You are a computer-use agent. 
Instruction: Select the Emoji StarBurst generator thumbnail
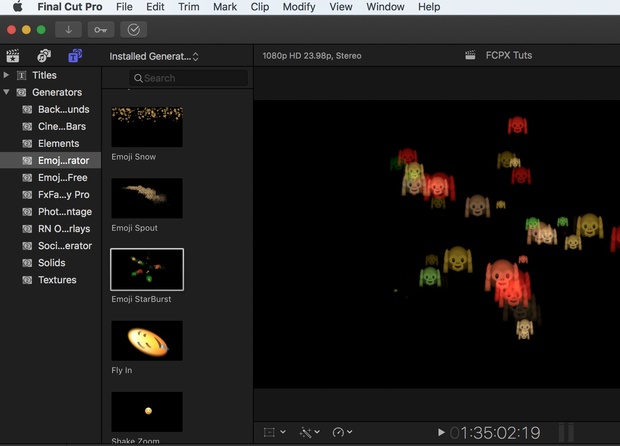pyautogui.click(x=147, y=269)
